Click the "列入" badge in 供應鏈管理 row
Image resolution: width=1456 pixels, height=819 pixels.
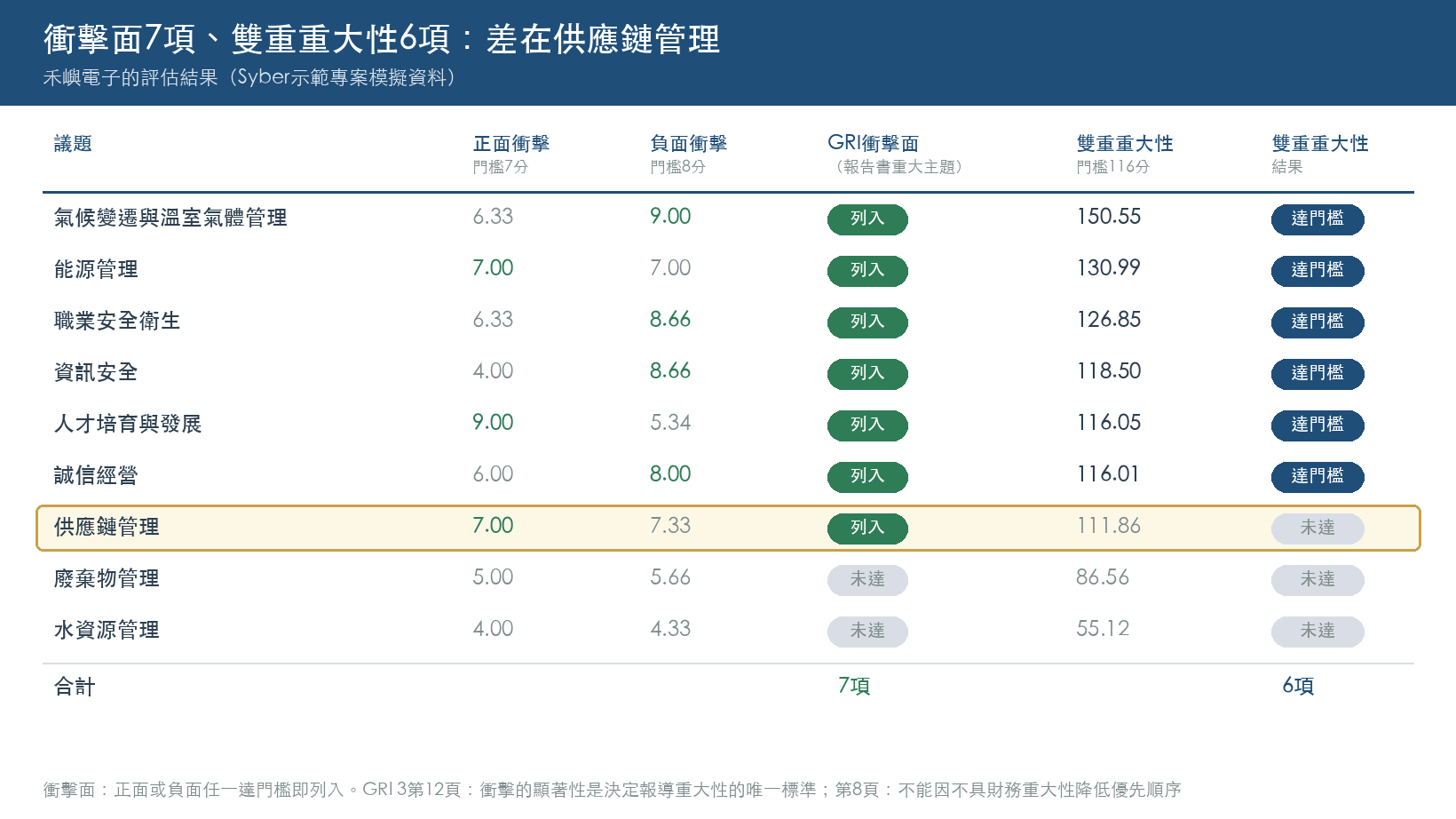tap(867, 528)
